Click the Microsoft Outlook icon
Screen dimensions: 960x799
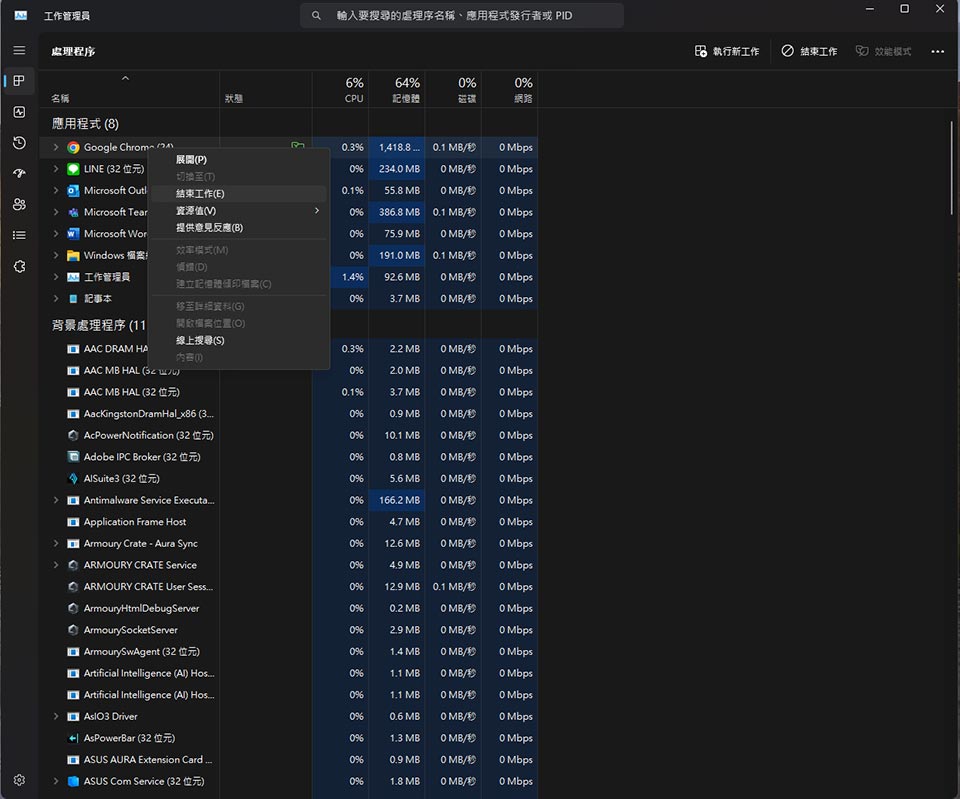(73, 190)
